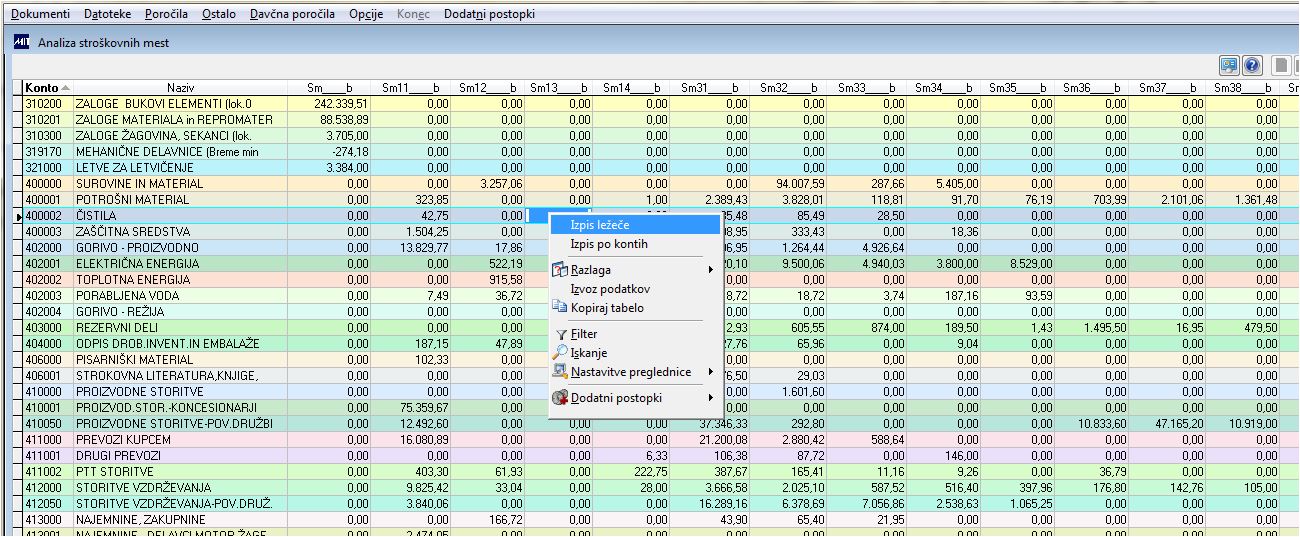
Task: Click the Razlaga menu item icon
Action: (560, 270)
